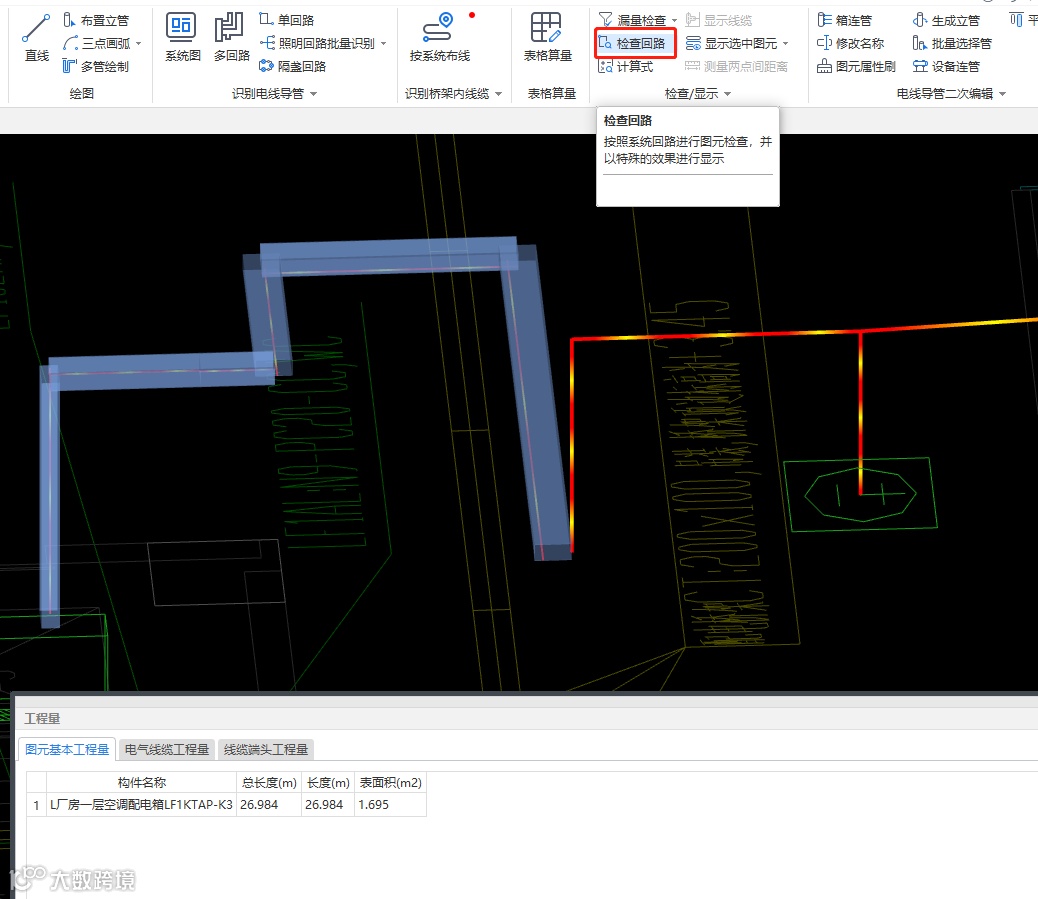Select the 箱连管 tool

coord(844,21)
